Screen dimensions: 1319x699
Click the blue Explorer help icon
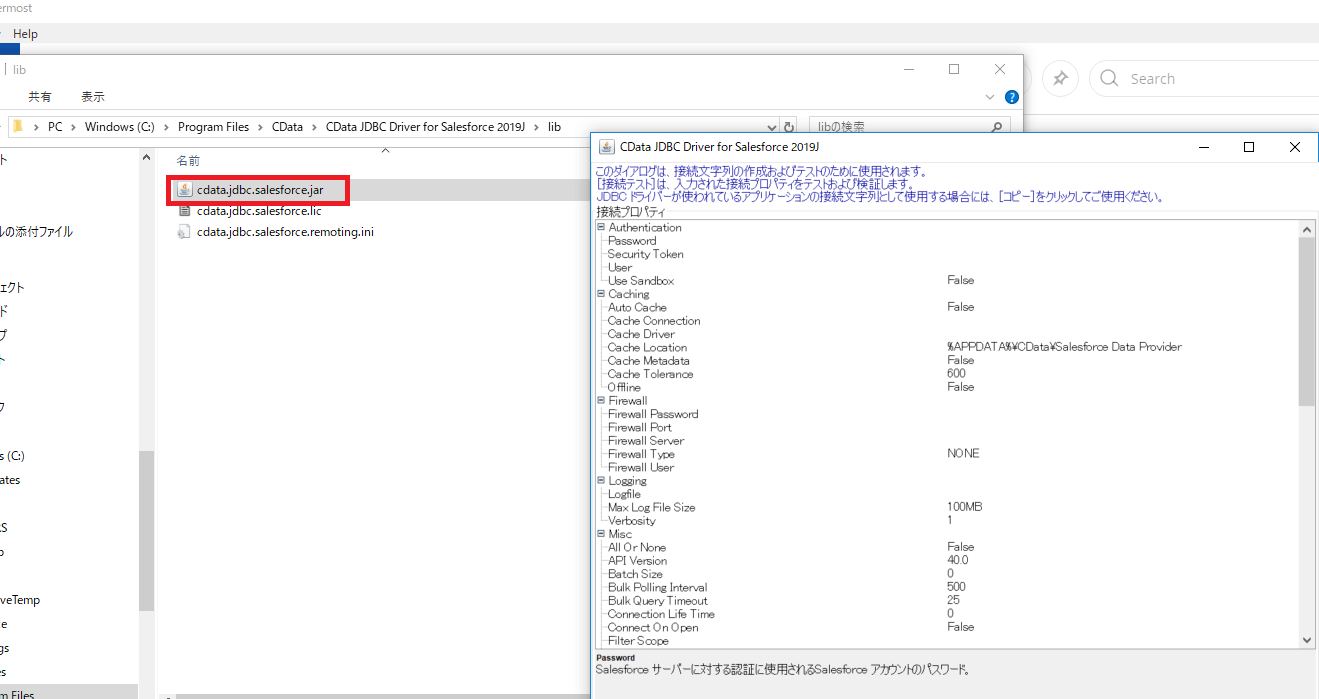1011,97
